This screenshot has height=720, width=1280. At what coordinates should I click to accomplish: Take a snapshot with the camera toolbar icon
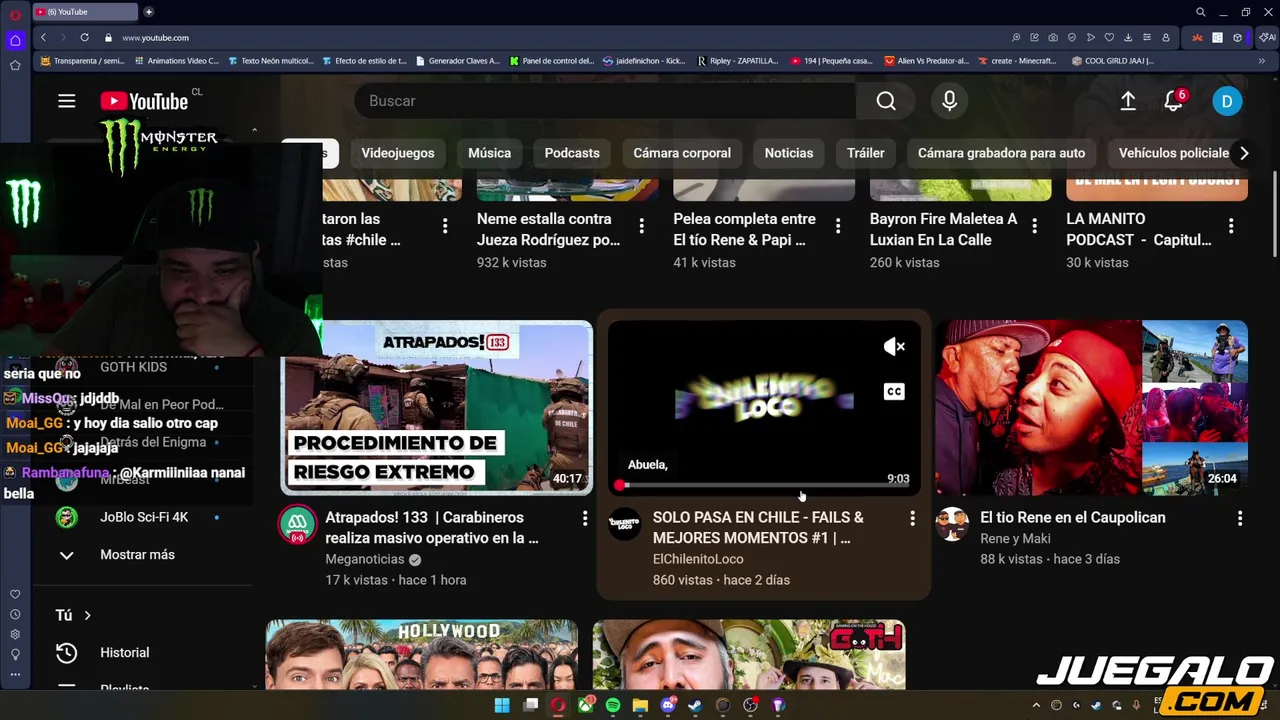click(x=1053, y=37)
